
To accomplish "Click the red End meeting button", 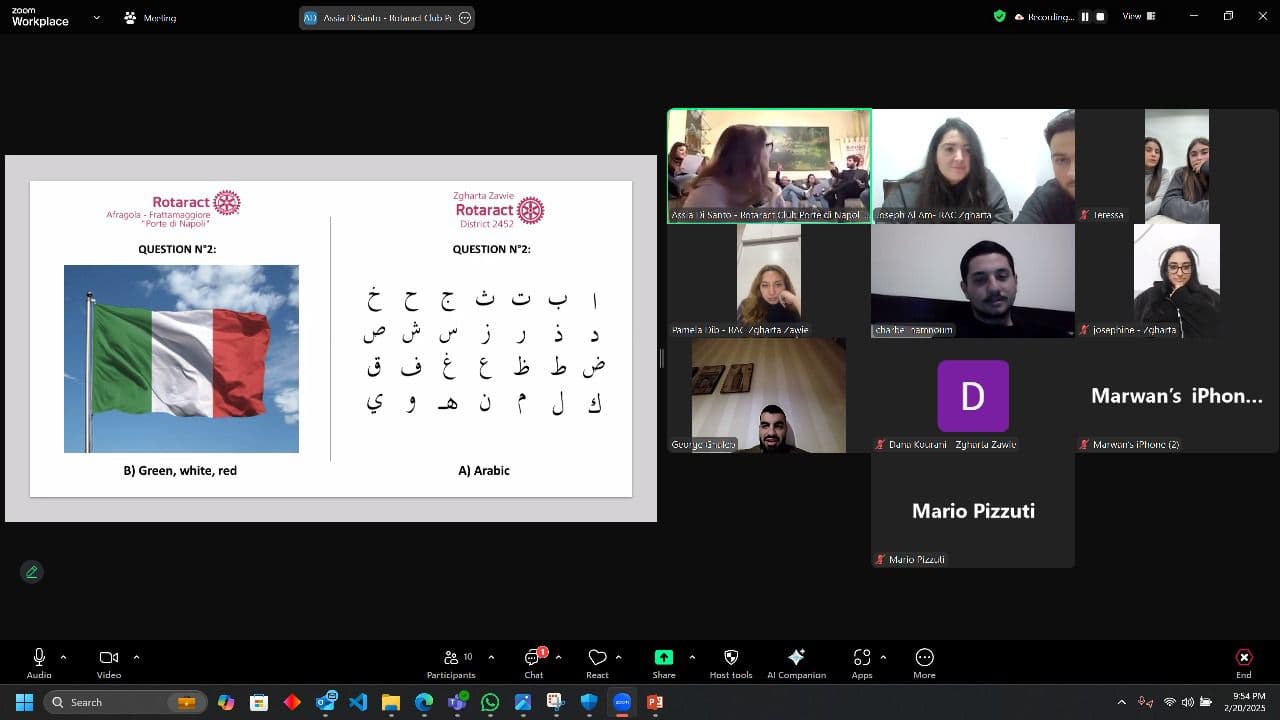I will click(x=1243, y=658).
